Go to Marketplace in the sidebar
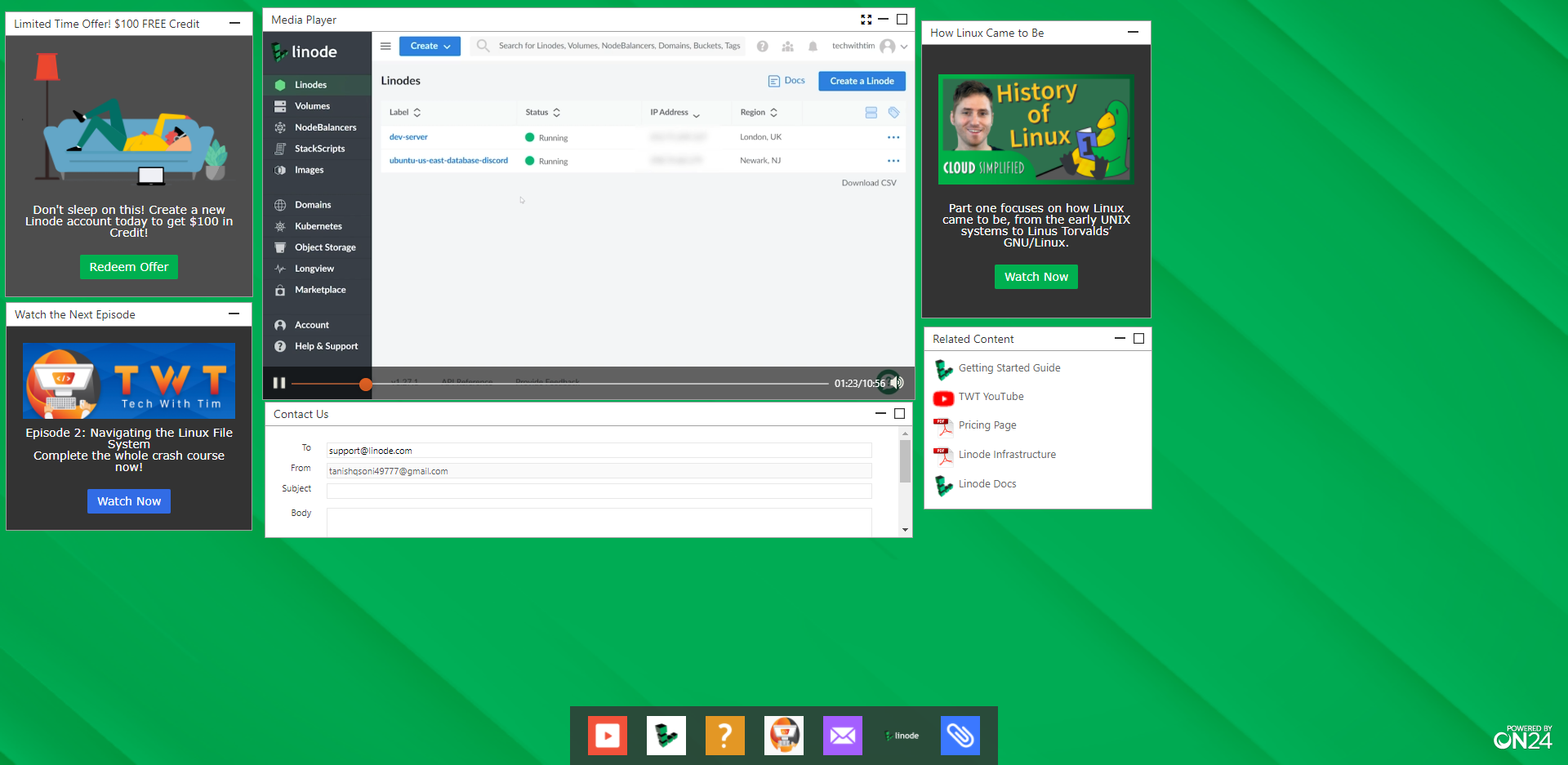This screenshot has width=1568, height=765. [317, 290]
